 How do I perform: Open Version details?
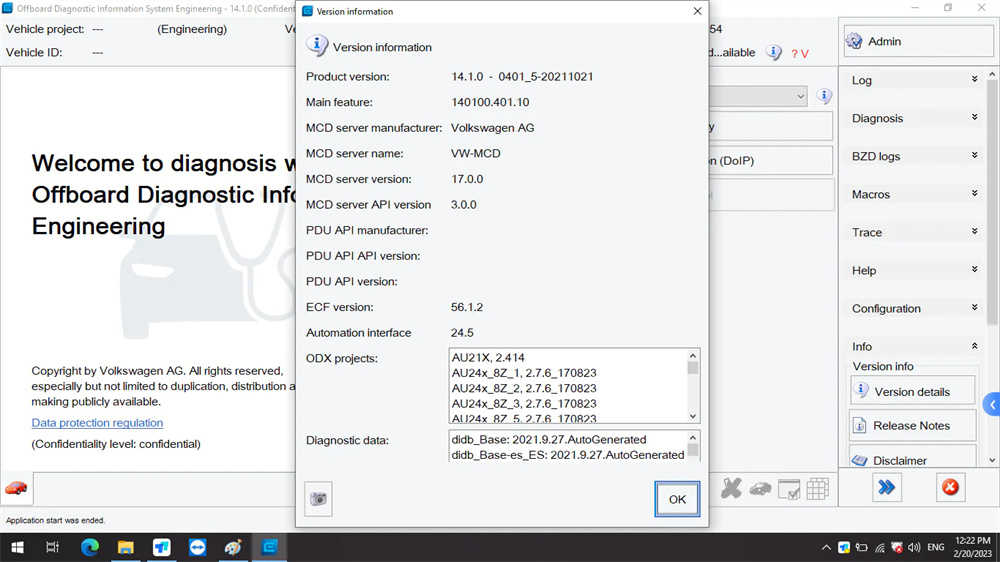913,391
